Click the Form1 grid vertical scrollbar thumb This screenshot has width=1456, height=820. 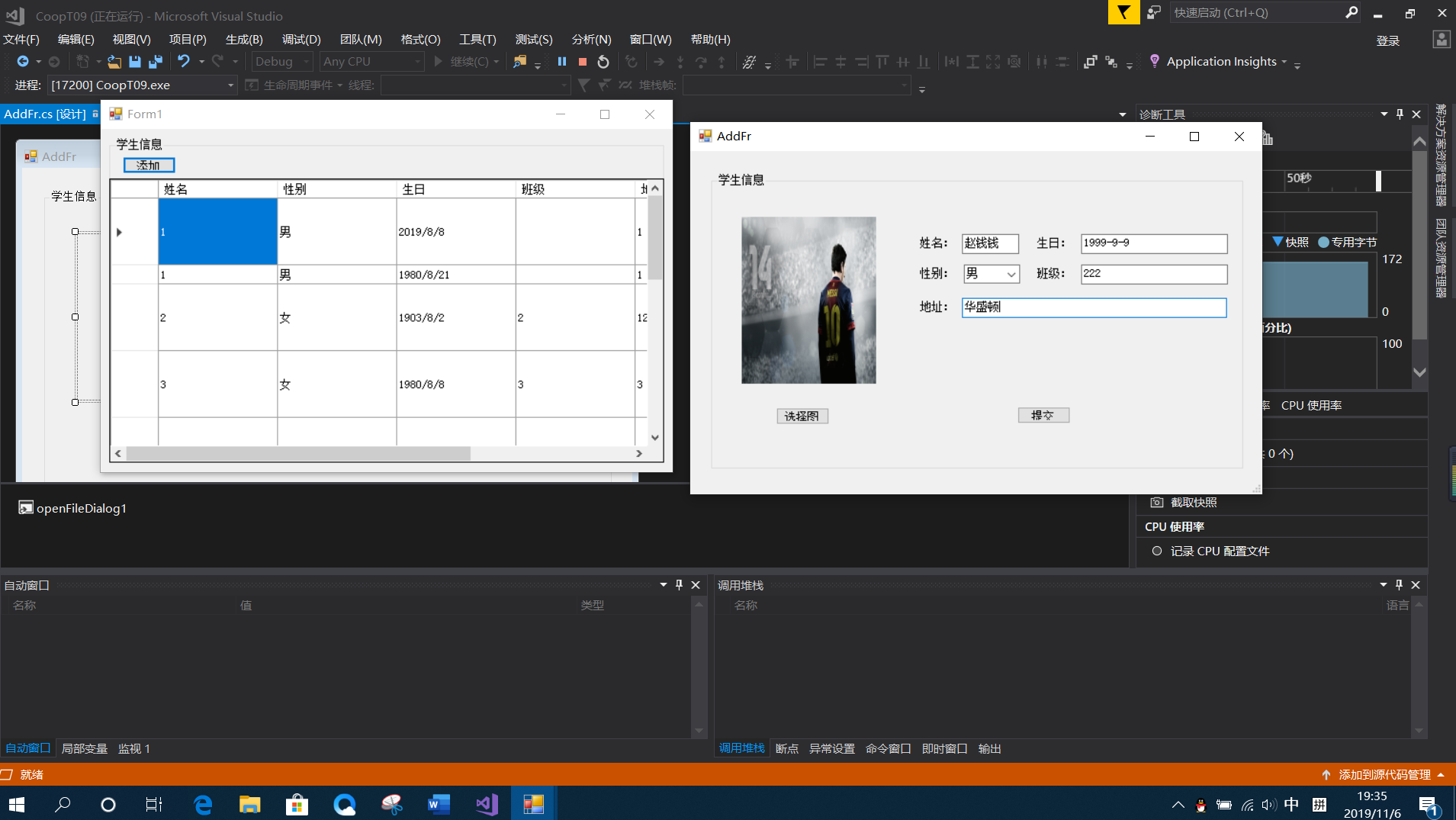click(x=654, y=238)
